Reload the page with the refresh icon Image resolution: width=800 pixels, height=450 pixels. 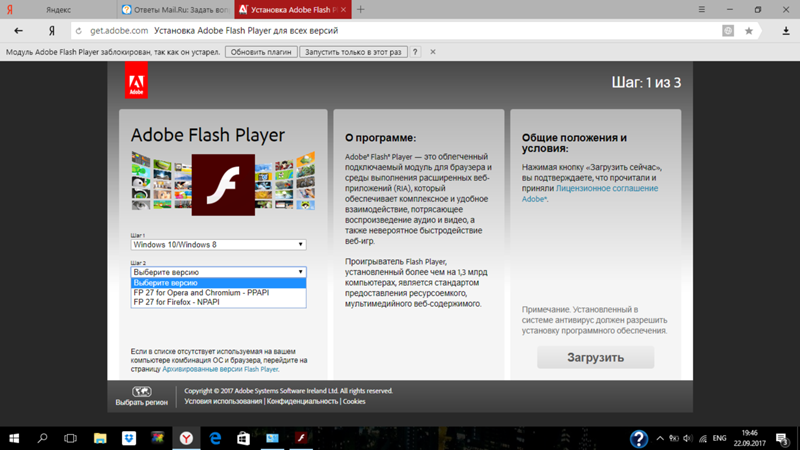79,31
